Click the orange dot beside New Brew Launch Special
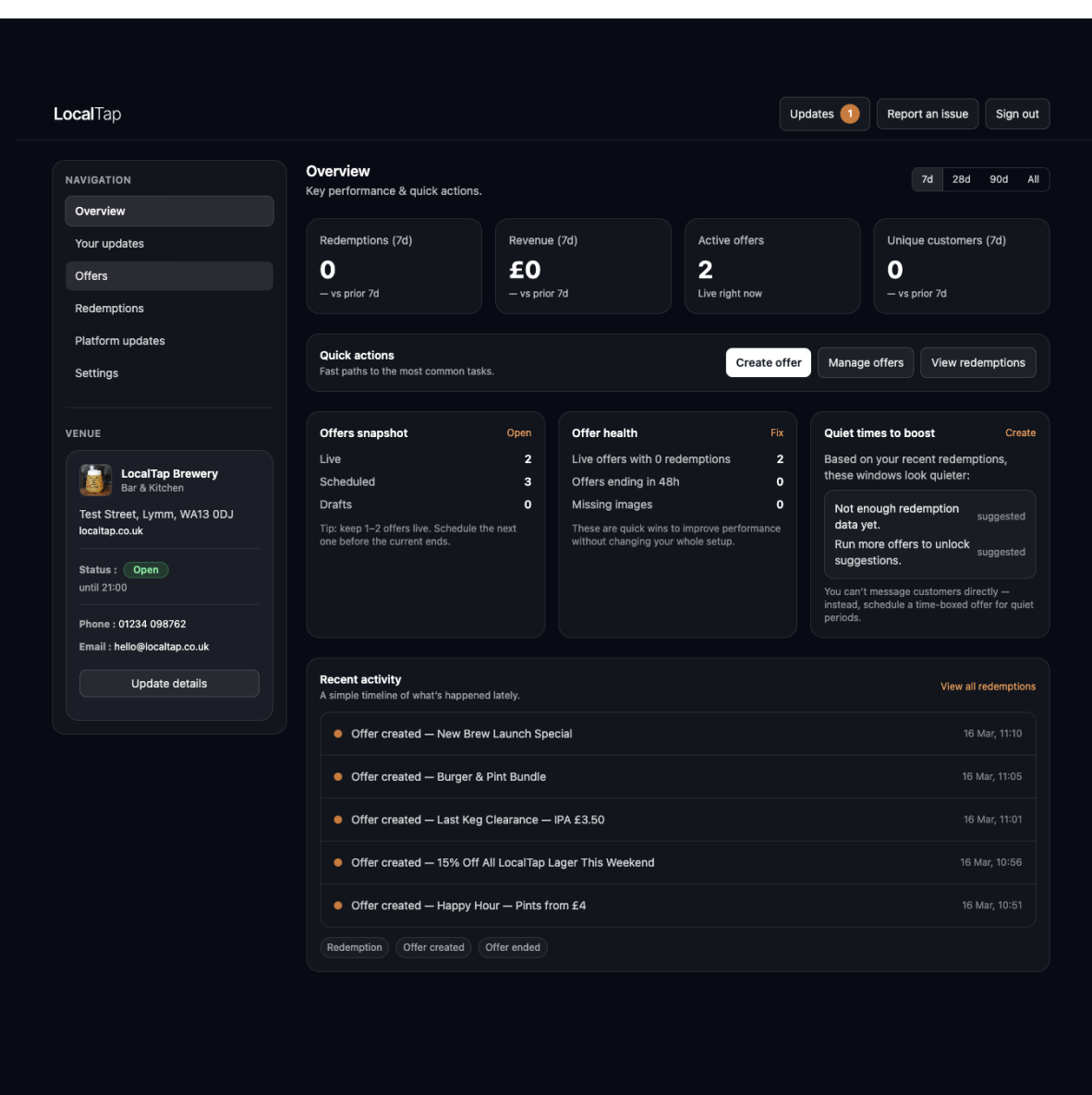1092x1095 pixels. click(x=337, y=733)
